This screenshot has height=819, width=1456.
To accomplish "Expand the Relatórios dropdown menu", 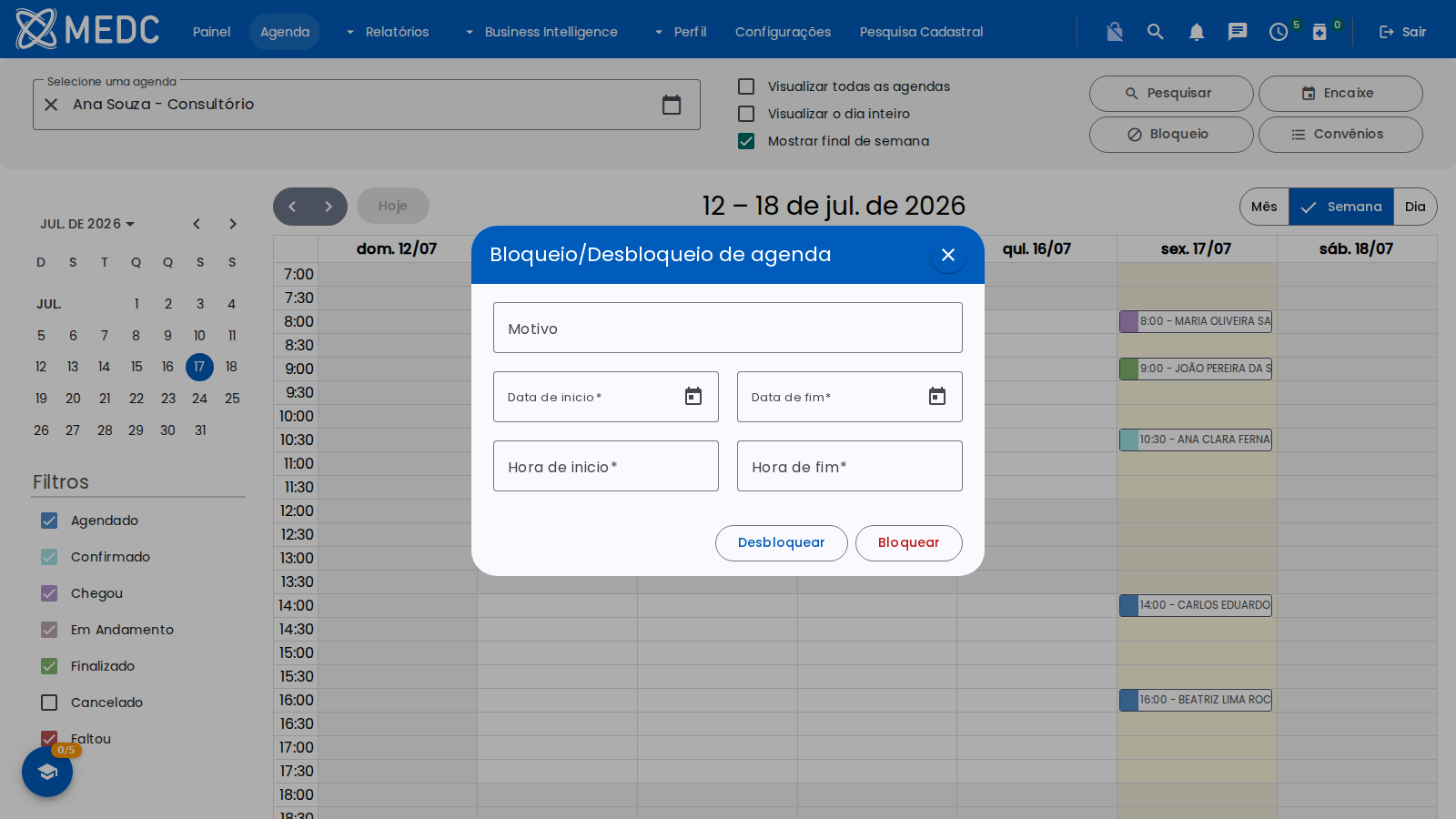I will pos(388,32).
